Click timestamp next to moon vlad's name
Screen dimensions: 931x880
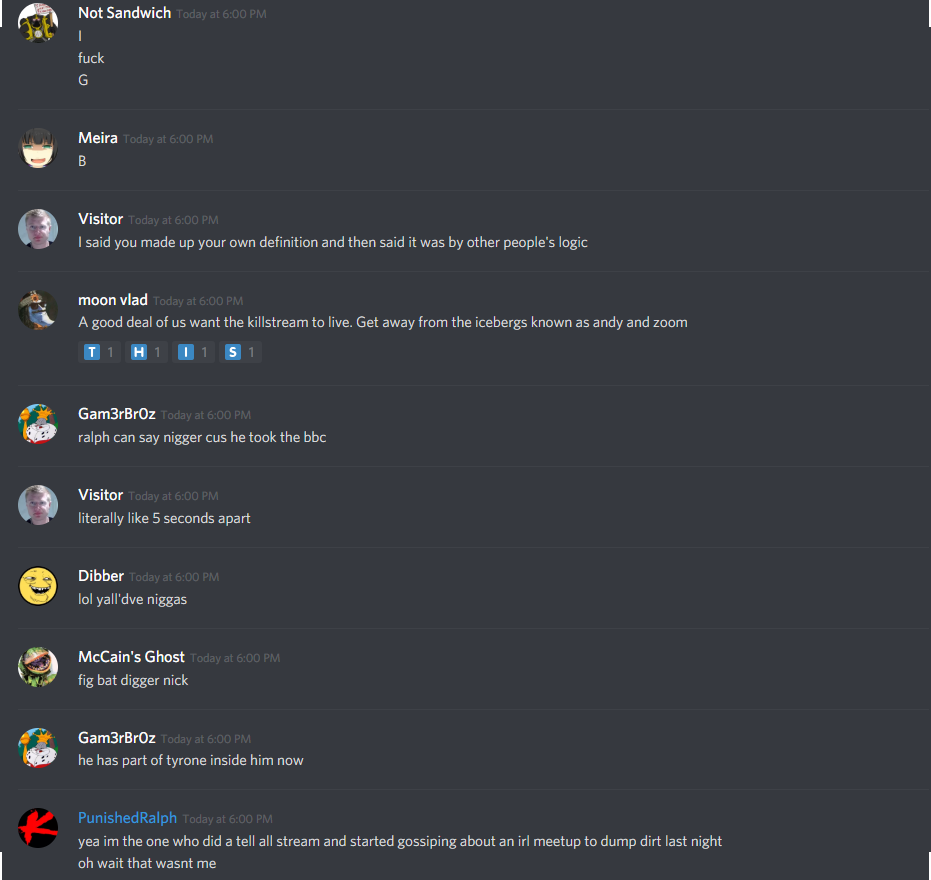(198, 301)
